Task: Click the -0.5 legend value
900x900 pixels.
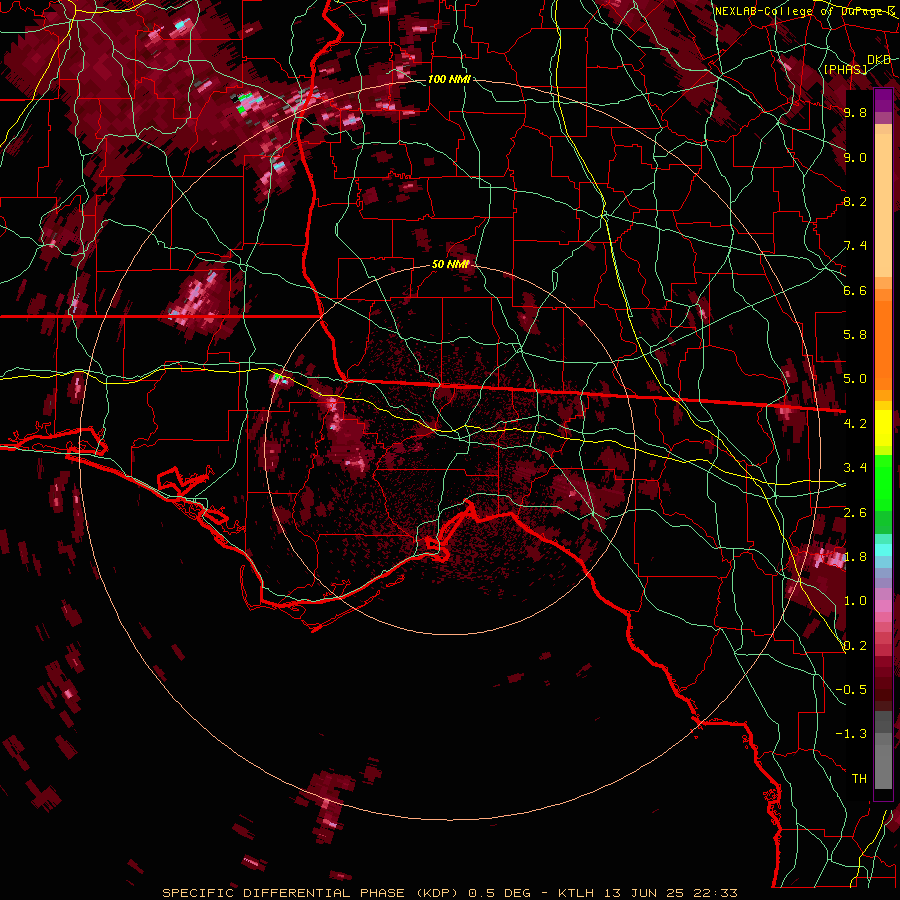Action: [851, 690]
